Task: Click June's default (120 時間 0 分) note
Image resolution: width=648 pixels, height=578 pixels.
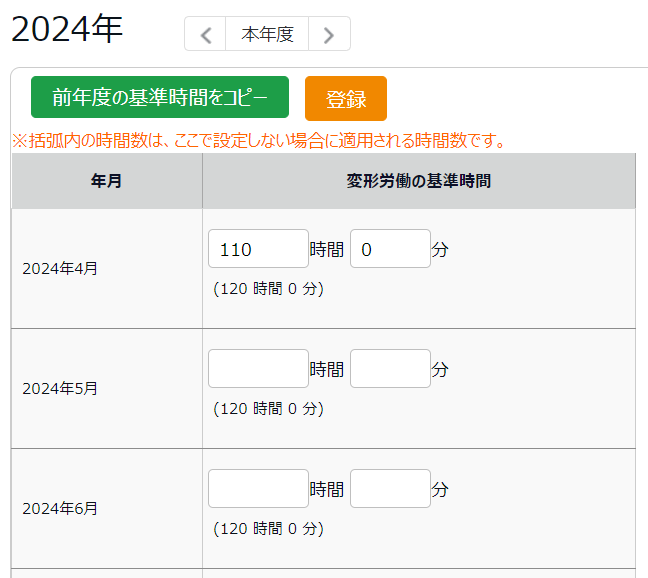Action: (x=268, y=528)
